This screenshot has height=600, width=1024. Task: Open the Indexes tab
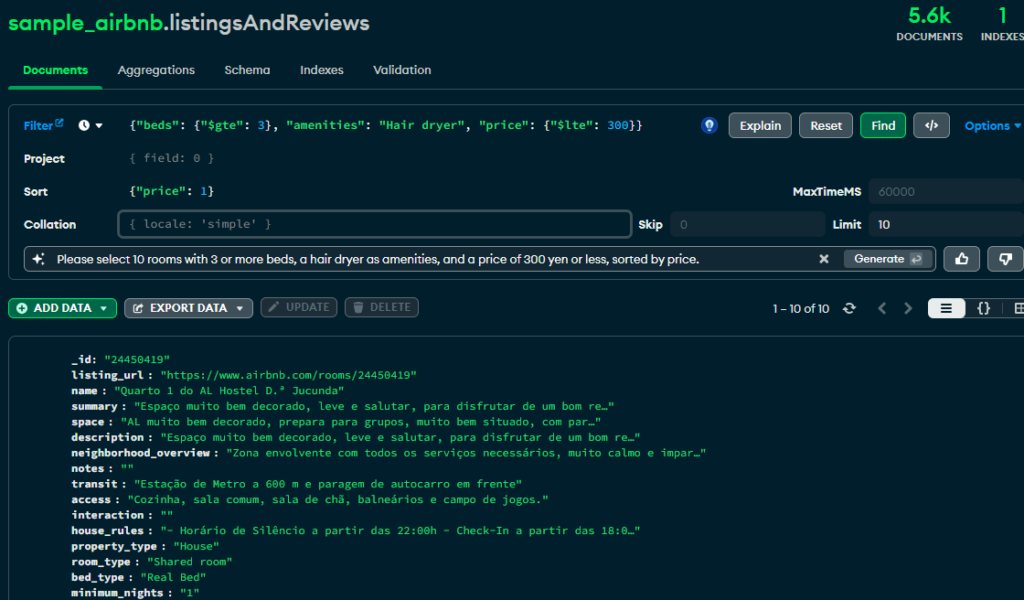321,70
